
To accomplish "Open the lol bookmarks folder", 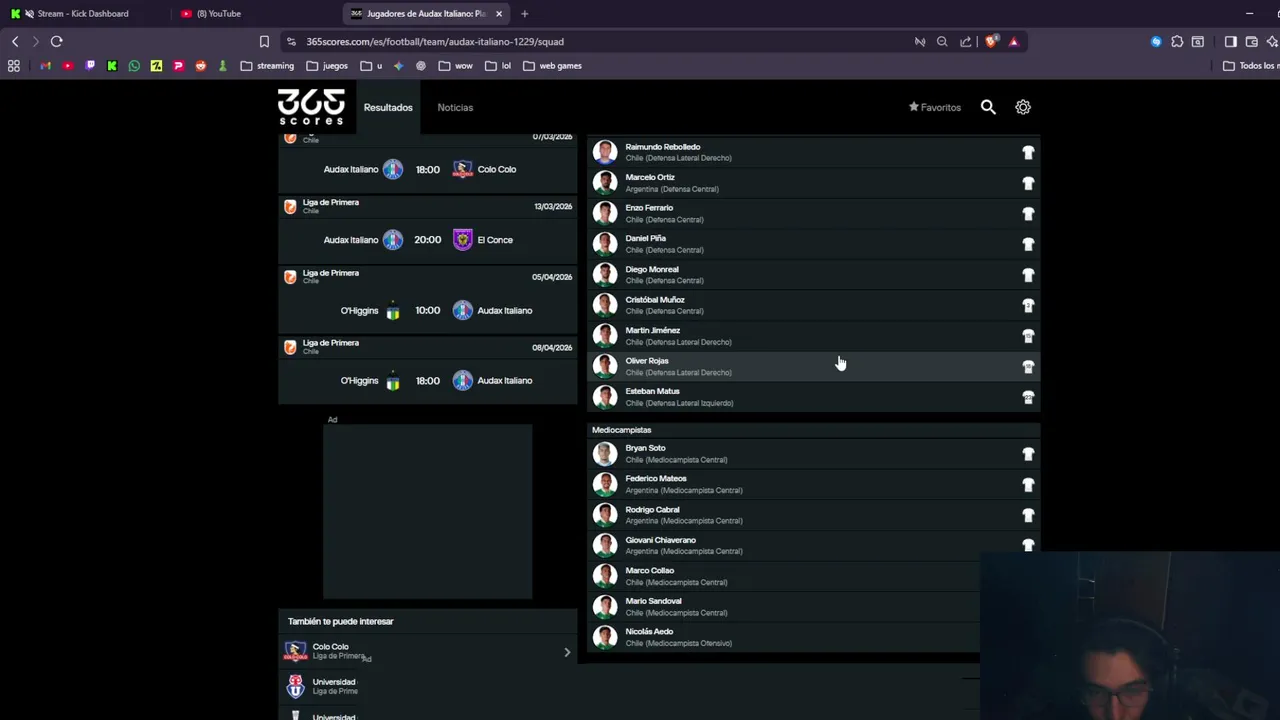I will tap(498, 66).
